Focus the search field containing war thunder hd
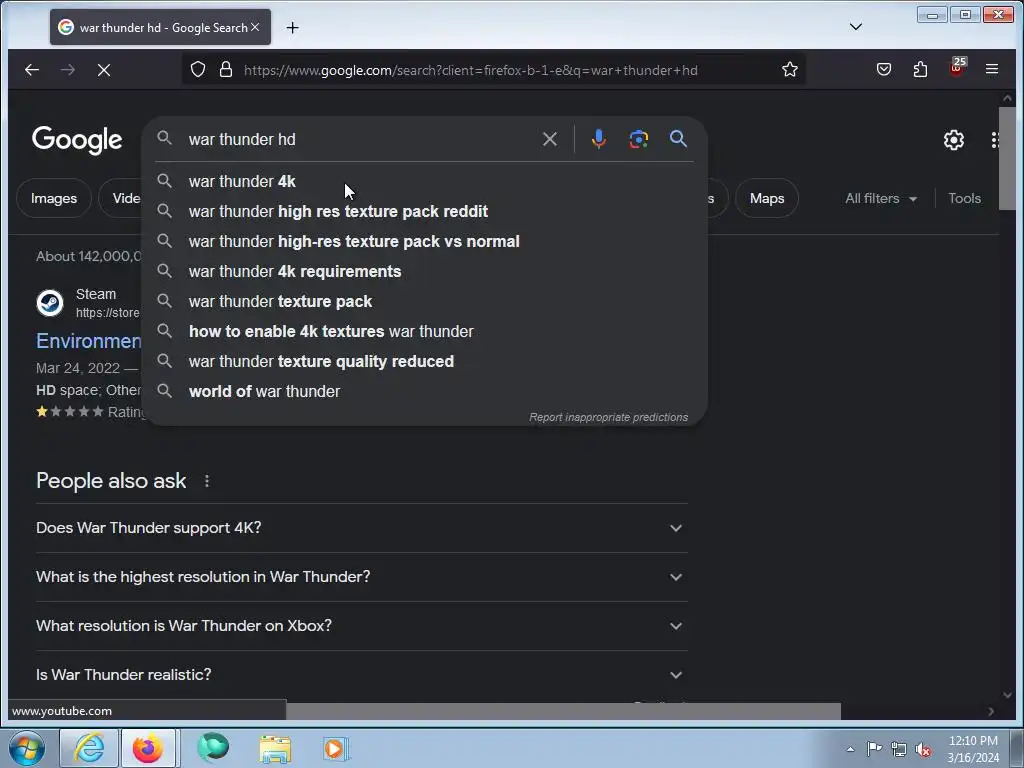This screenshot has height=768, width=1024. [x=359, y=139]
